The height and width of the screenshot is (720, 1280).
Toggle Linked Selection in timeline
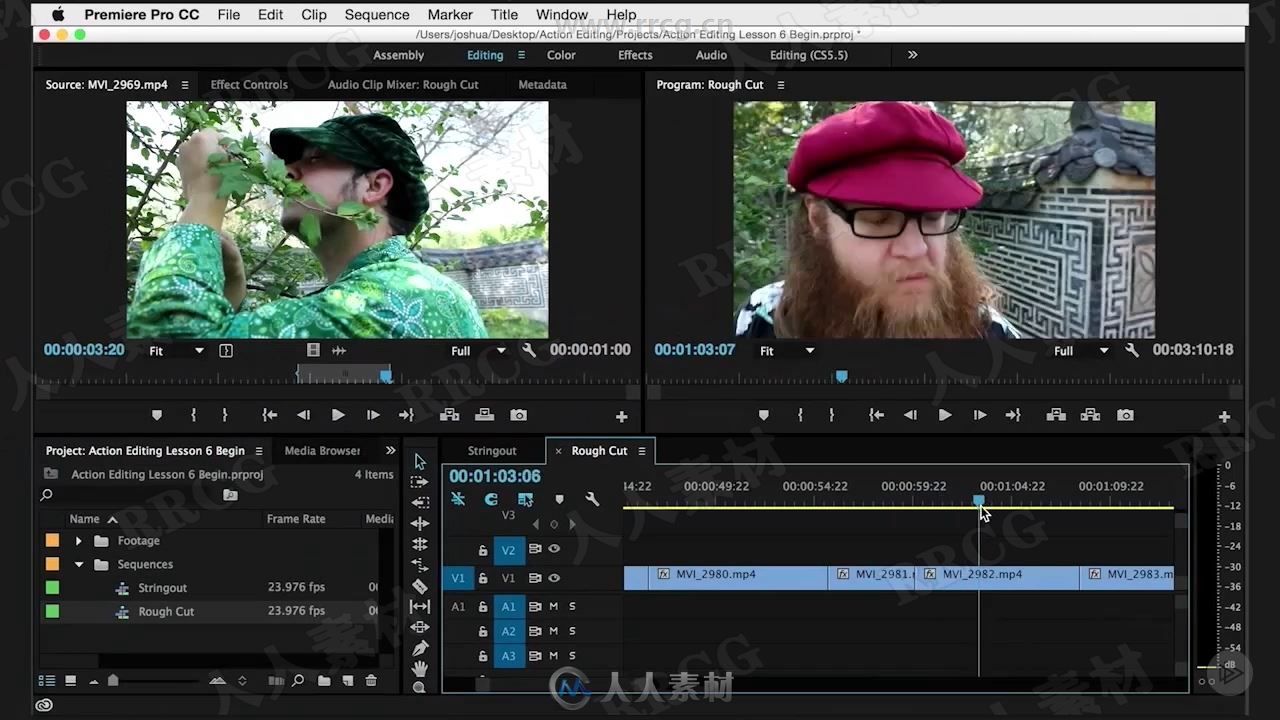tap(525, 499)
